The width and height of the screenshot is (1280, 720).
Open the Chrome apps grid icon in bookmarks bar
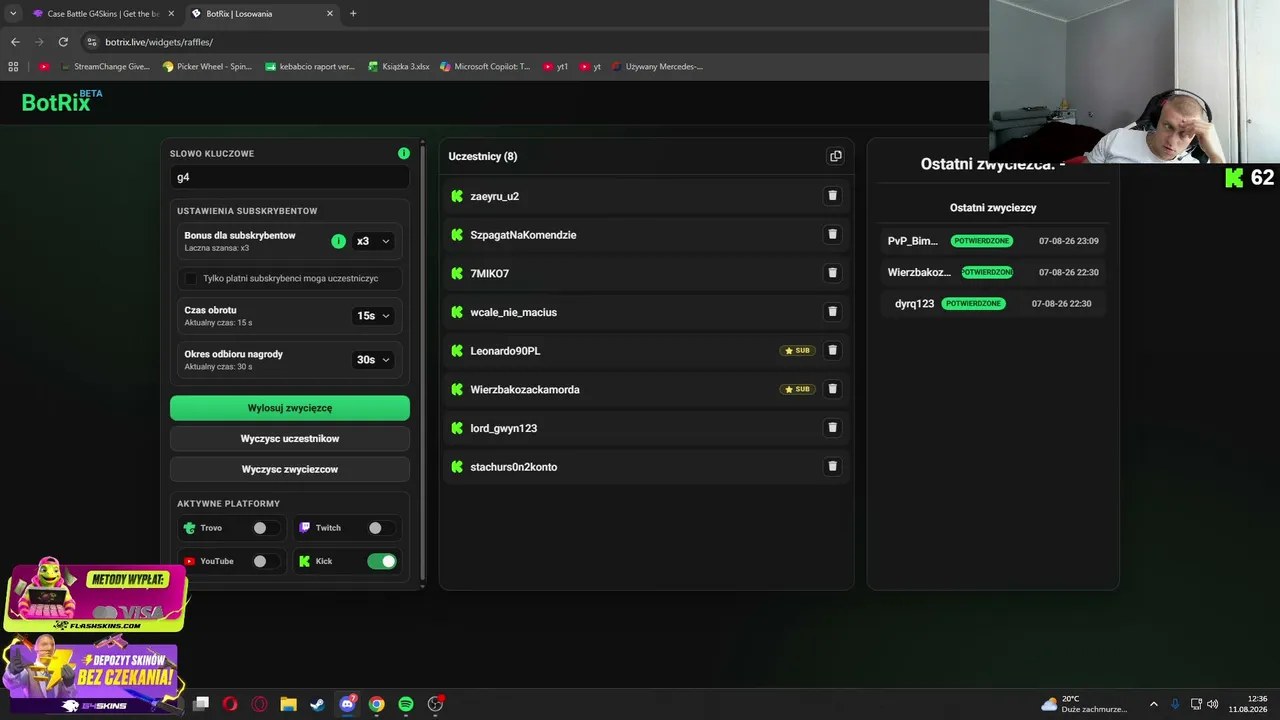[x=13, y=67]
